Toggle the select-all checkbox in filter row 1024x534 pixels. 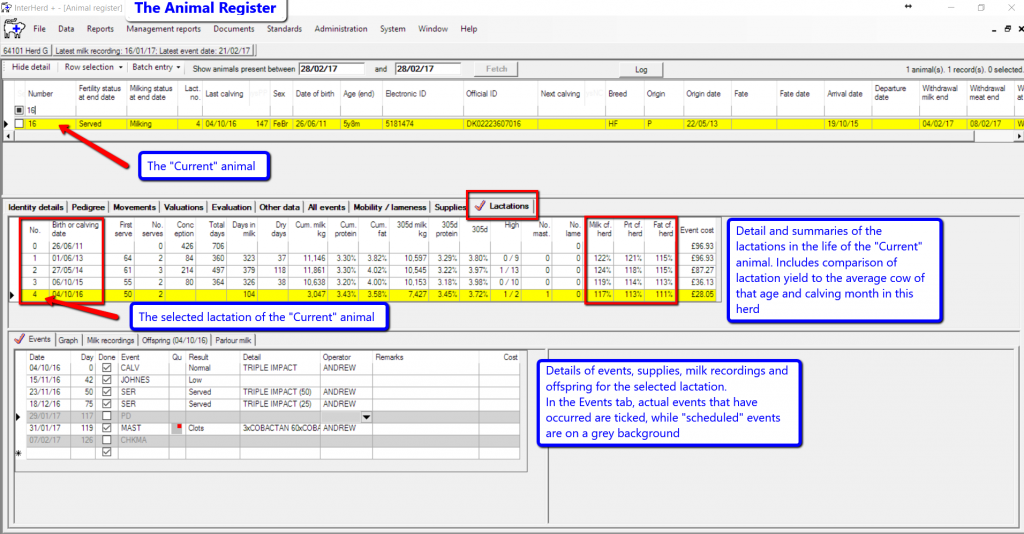click(x=19, y=110)
